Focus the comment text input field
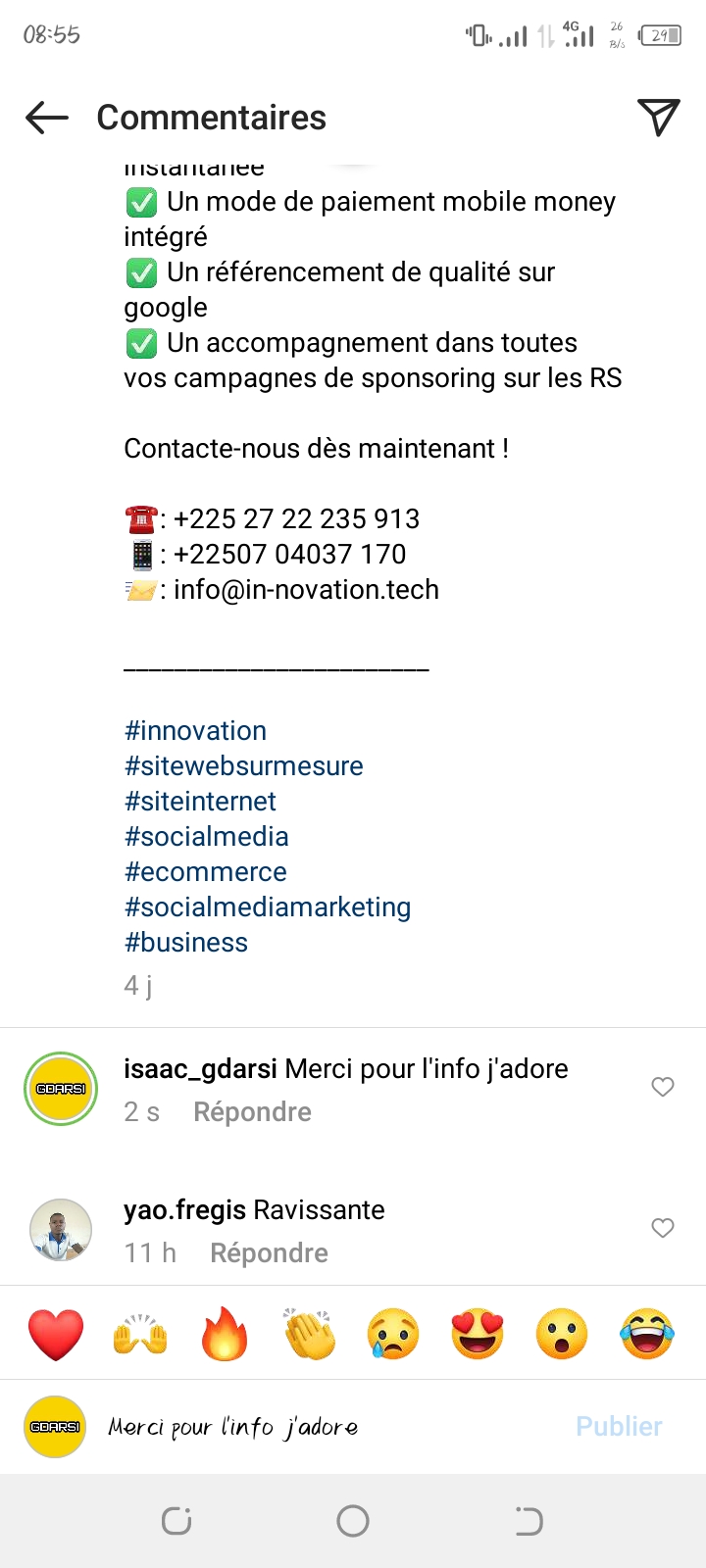Image resolution: width=706 pixels, height=1568 pixels. [x=324, y=1427]
